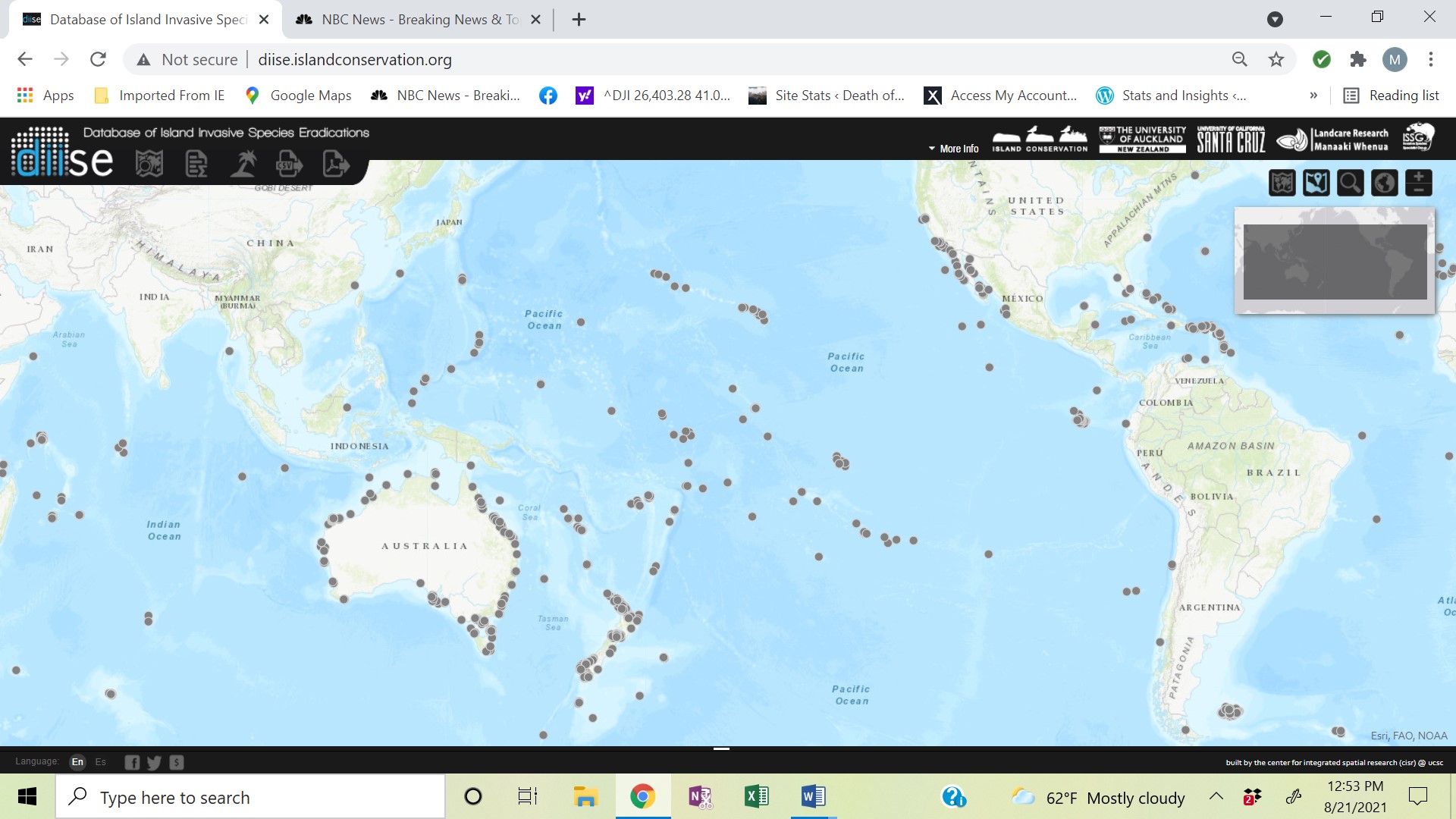
Task: Export data using the CSV icon
Action: [289, 163]
